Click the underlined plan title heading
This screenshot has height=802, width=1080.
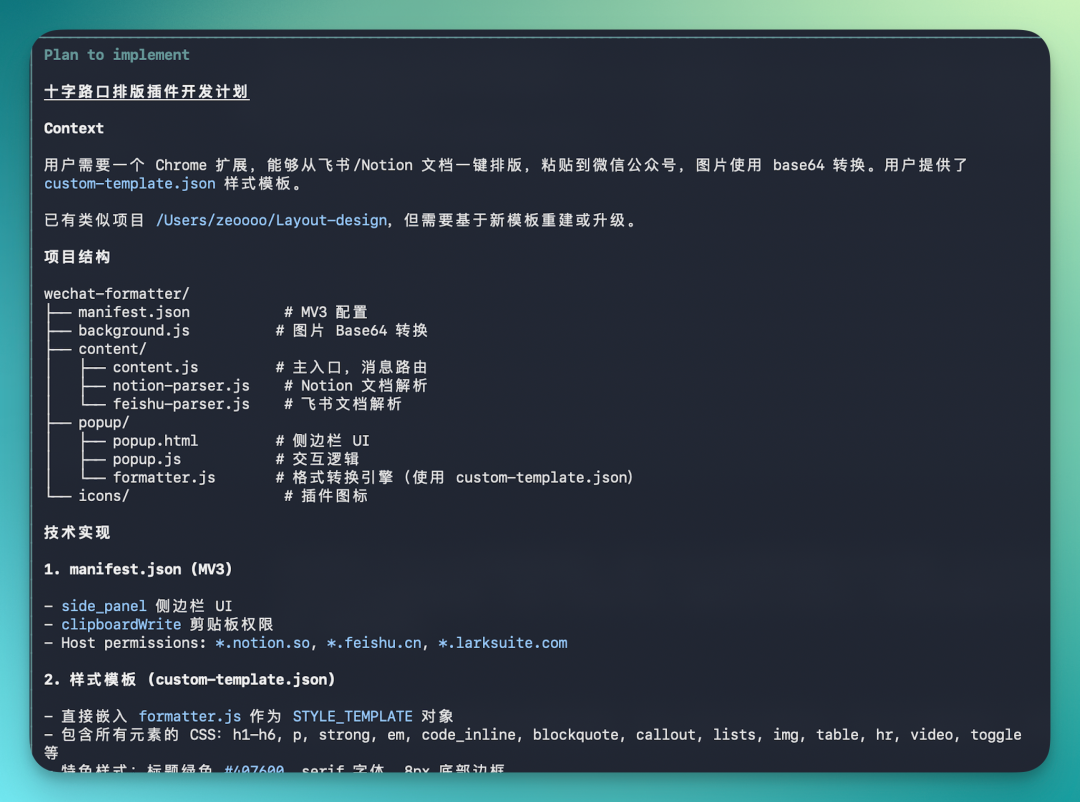tap(147, 92)
